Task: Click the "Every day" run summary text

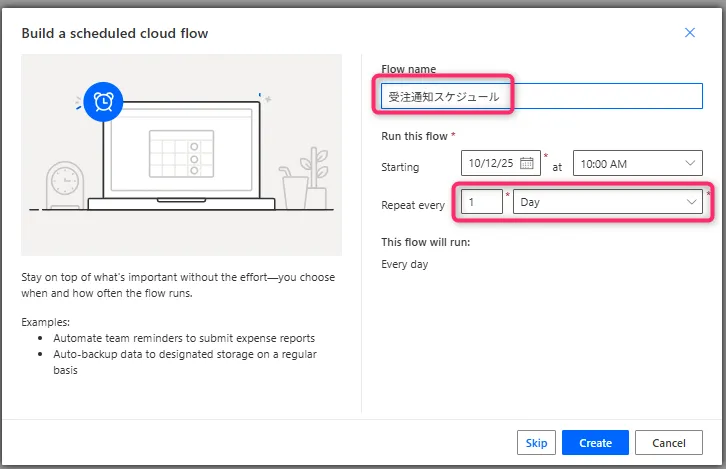Action: pos(406,265)
